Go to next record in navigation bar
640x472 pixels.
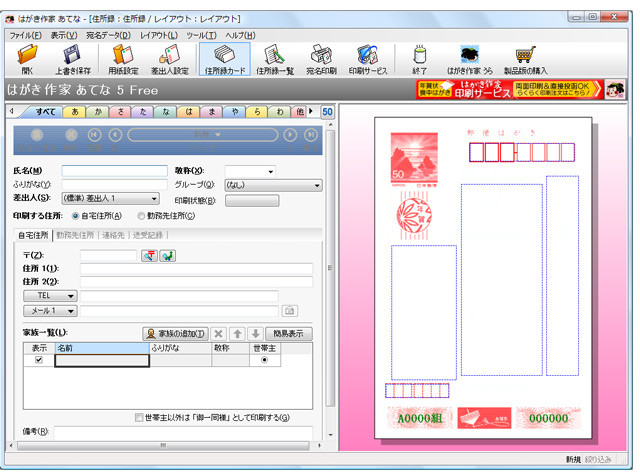[290, 134]
